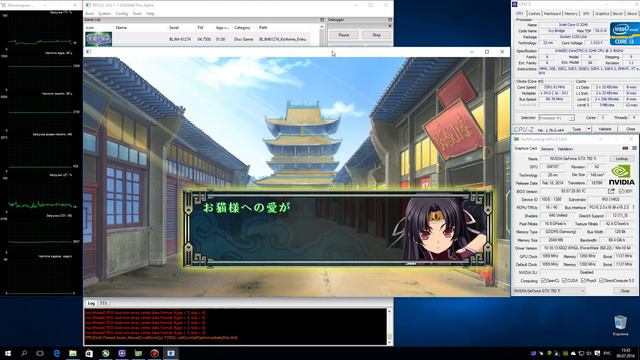Open the Windows Start menu
Screen dimensions: 640x360
[8, 353]
